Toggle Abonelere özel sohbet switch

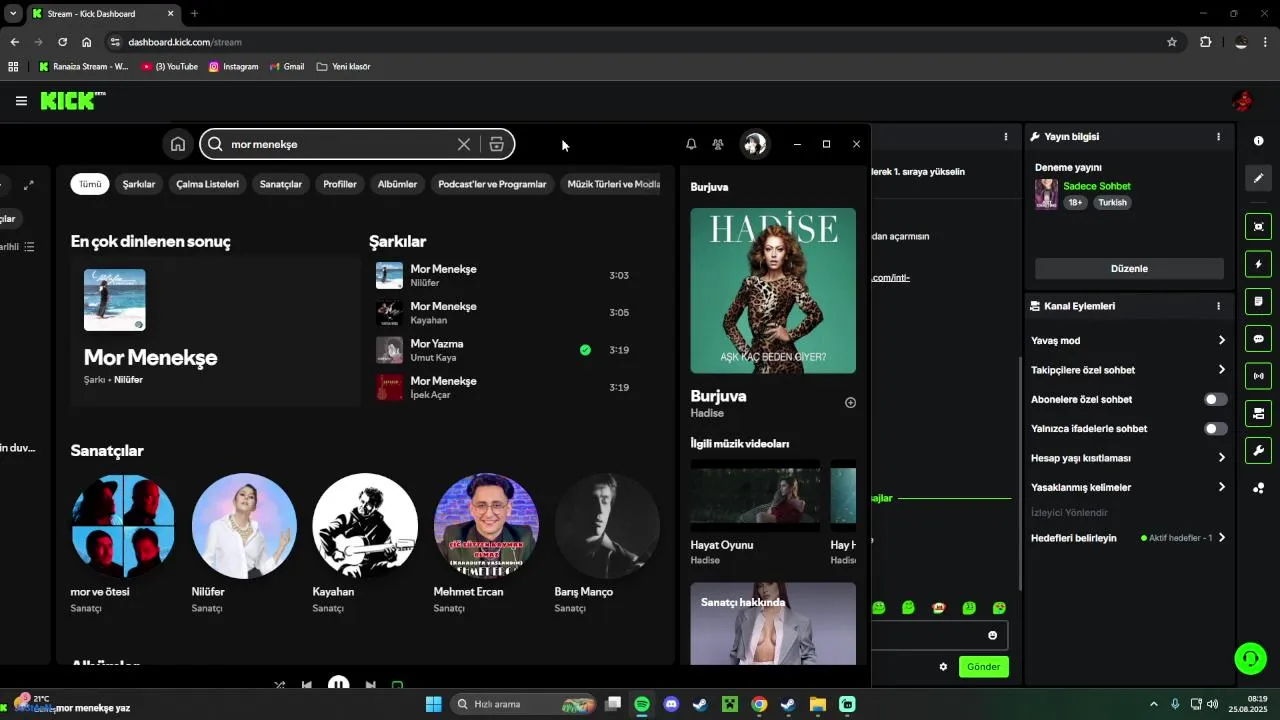[1215, 399]
